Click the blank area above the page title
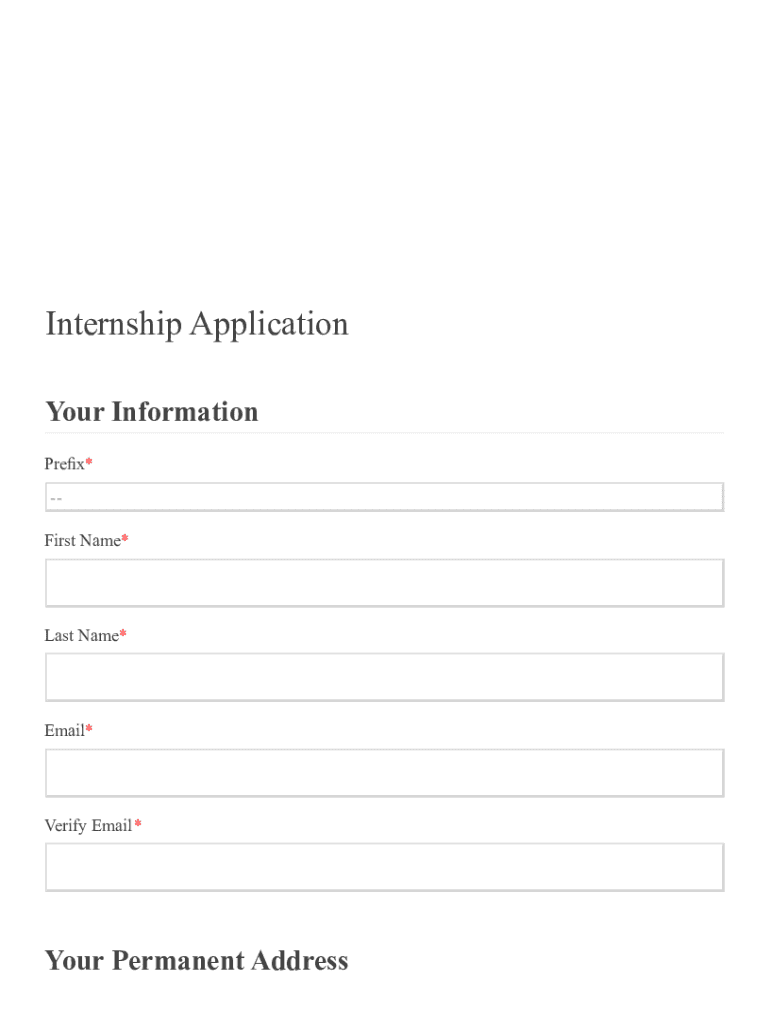 (x=384, y=150)
